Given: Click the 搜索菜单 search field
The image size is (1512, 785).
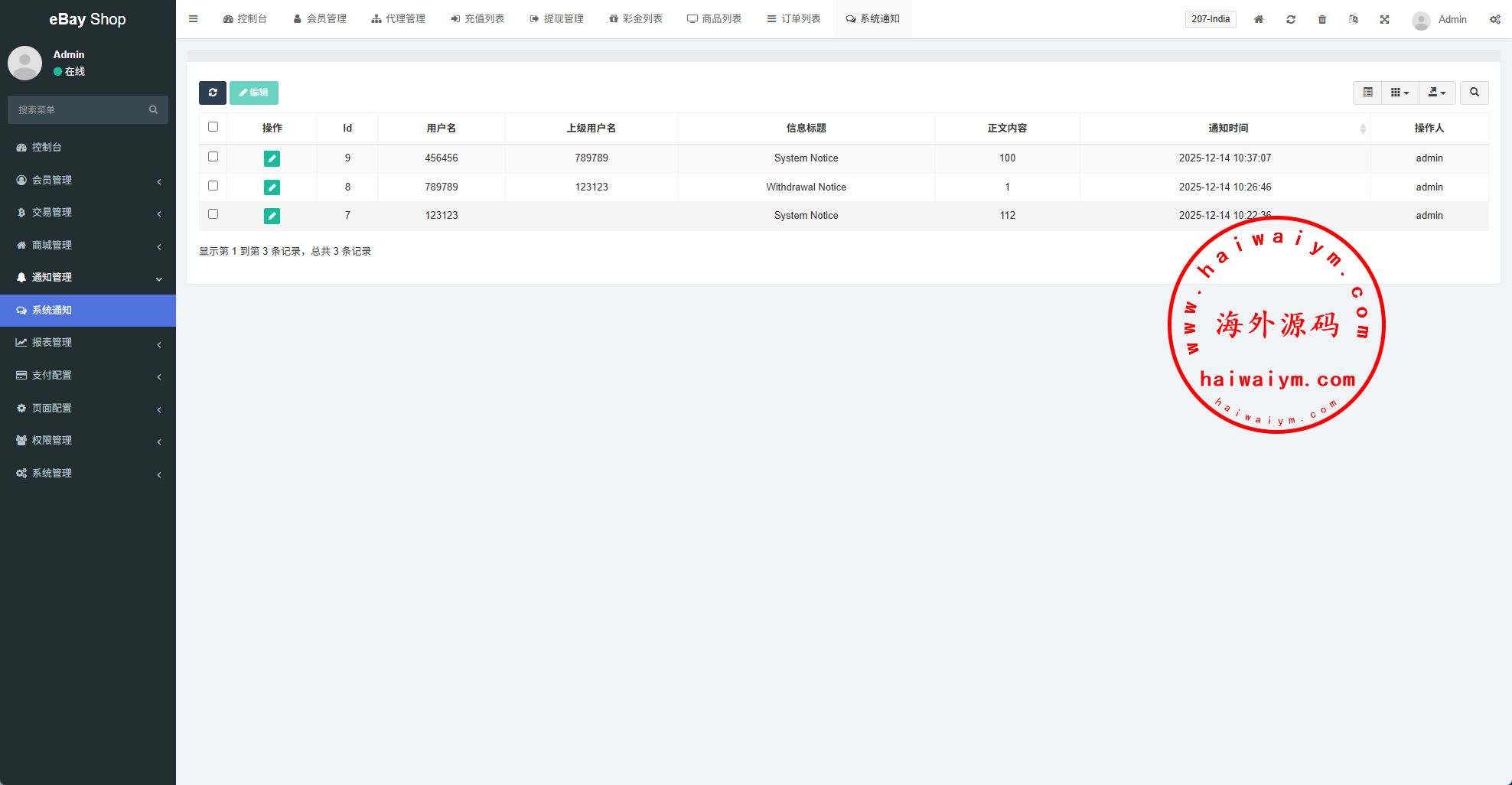Looking at the screenshot, I should pyautogui.click(x=80, y=110).
